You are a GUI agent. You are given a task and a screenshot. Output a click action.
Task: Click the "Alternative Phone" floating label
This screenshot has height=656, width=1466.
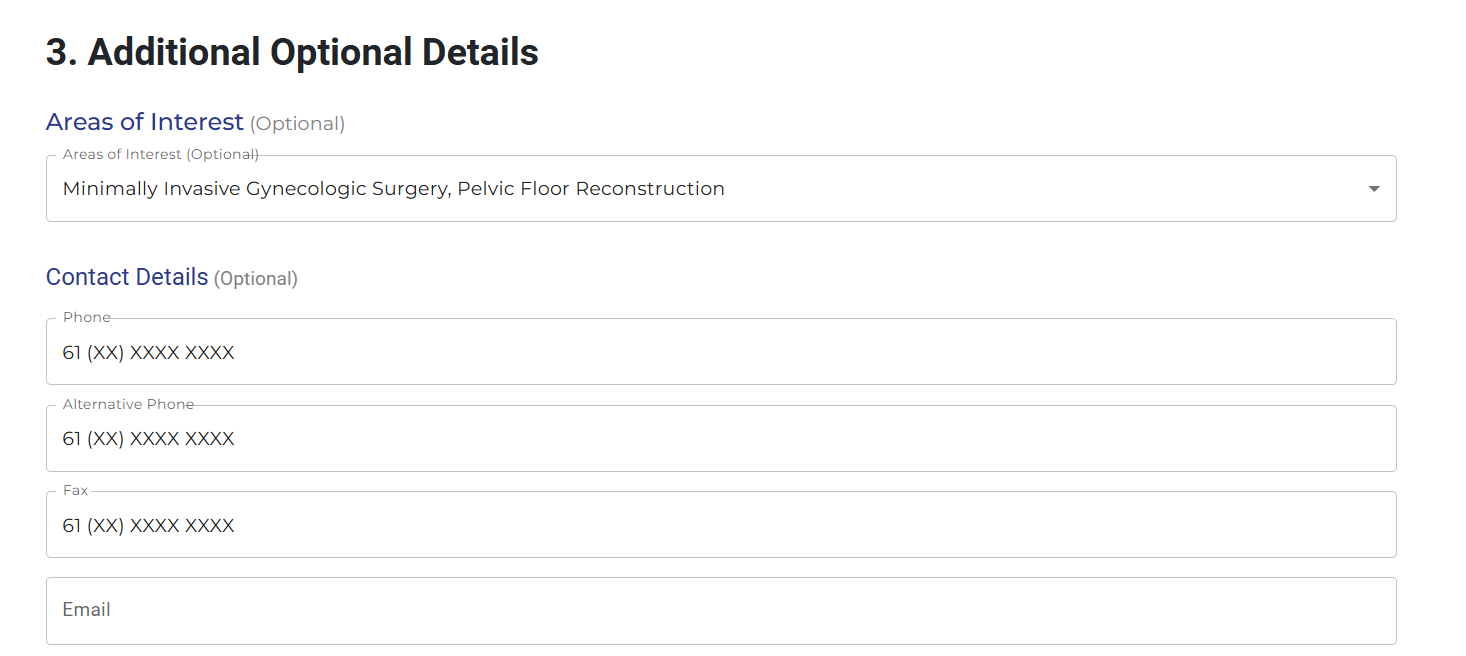(129, 404)
